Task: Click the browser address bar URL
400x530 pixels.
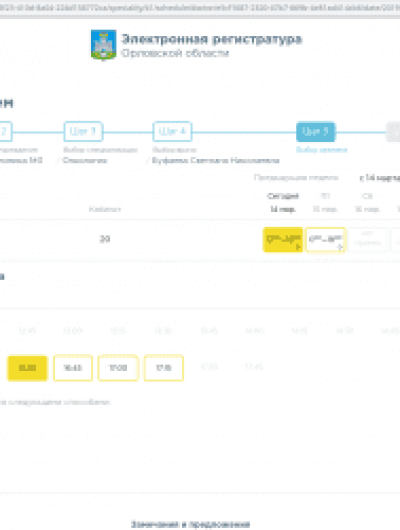Action: point(200,7)
